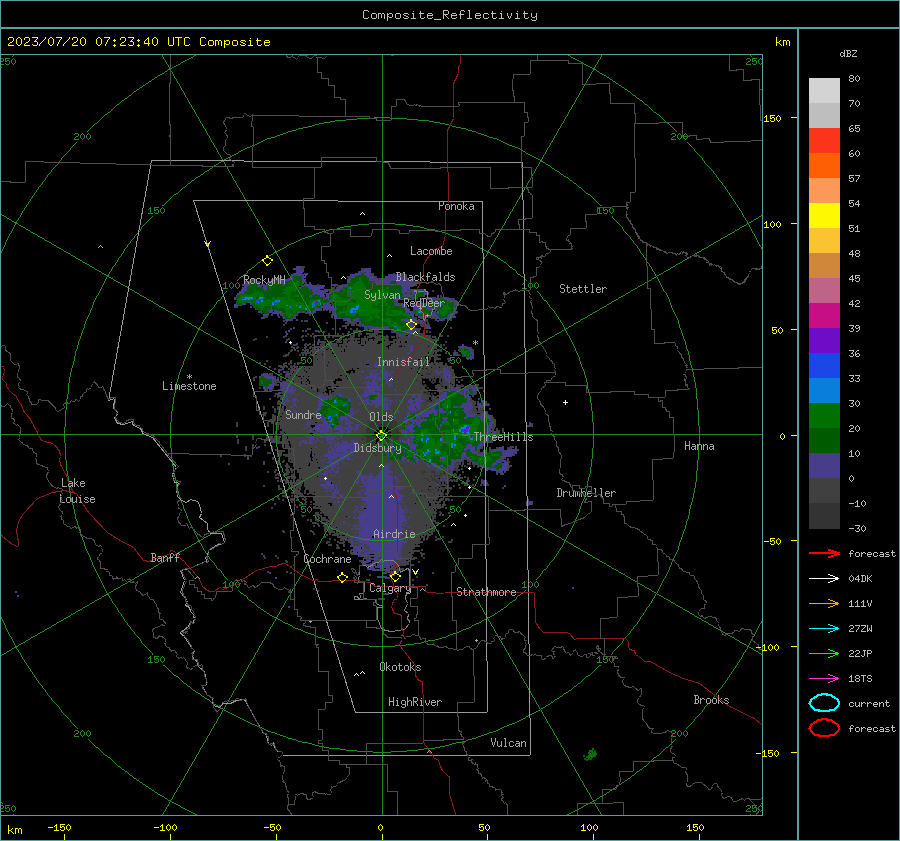This screenshot has width=900, height=841.
Task: Click the Lacombe city label
Action: (431, 251)
